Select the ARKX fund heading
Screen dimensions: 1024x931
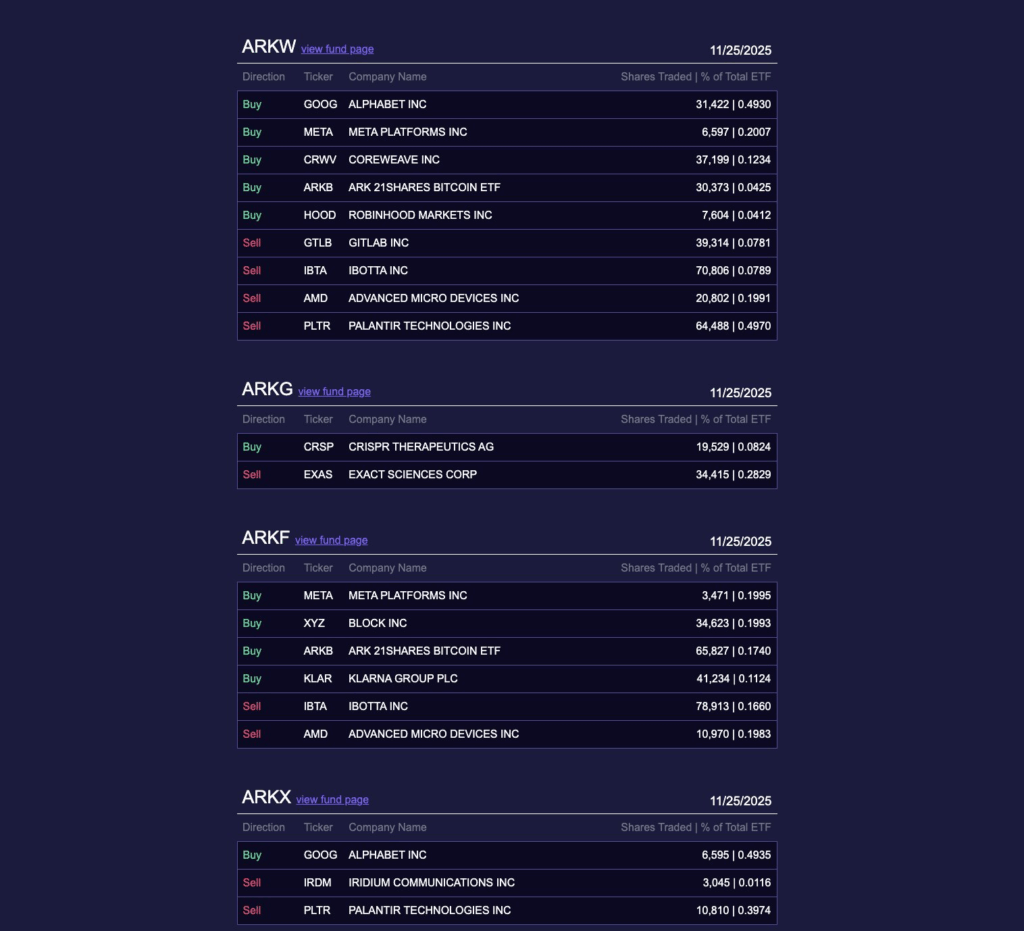[266, 798]
